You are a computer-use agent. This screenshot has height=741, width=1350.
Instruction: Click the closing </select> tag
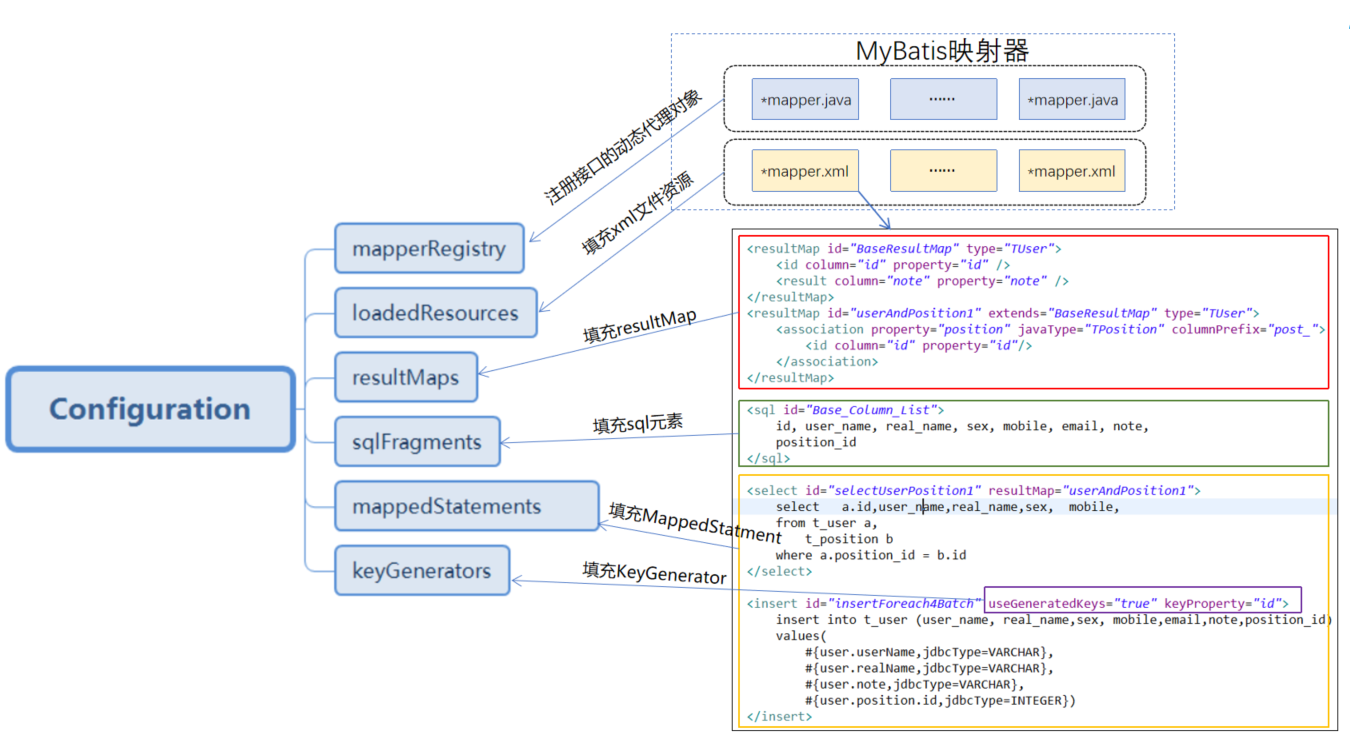coord(779,571)
